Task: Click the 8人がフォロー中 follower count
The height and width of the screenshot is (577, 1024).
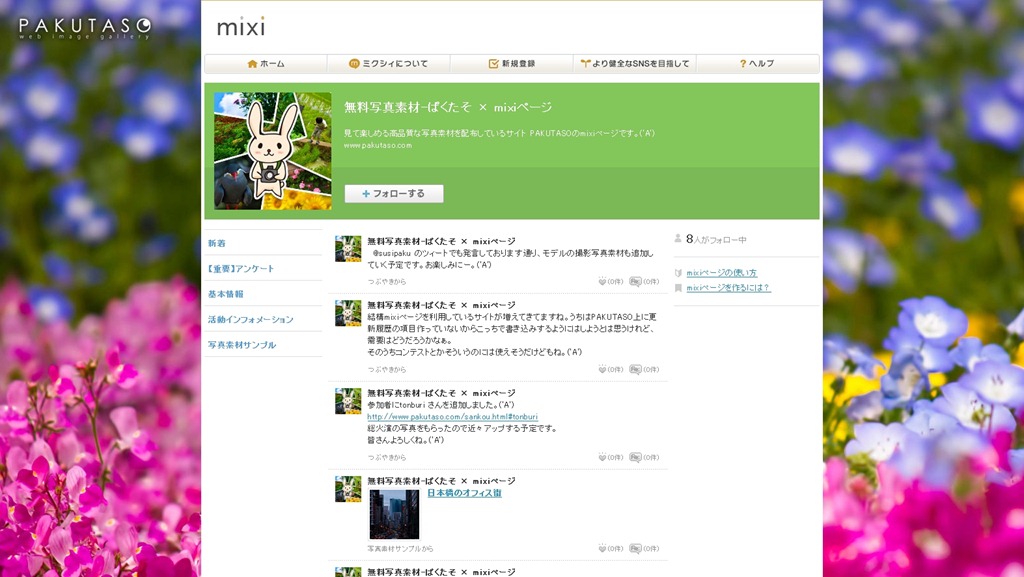Action: pyautogui.click(x=716, y=240)
